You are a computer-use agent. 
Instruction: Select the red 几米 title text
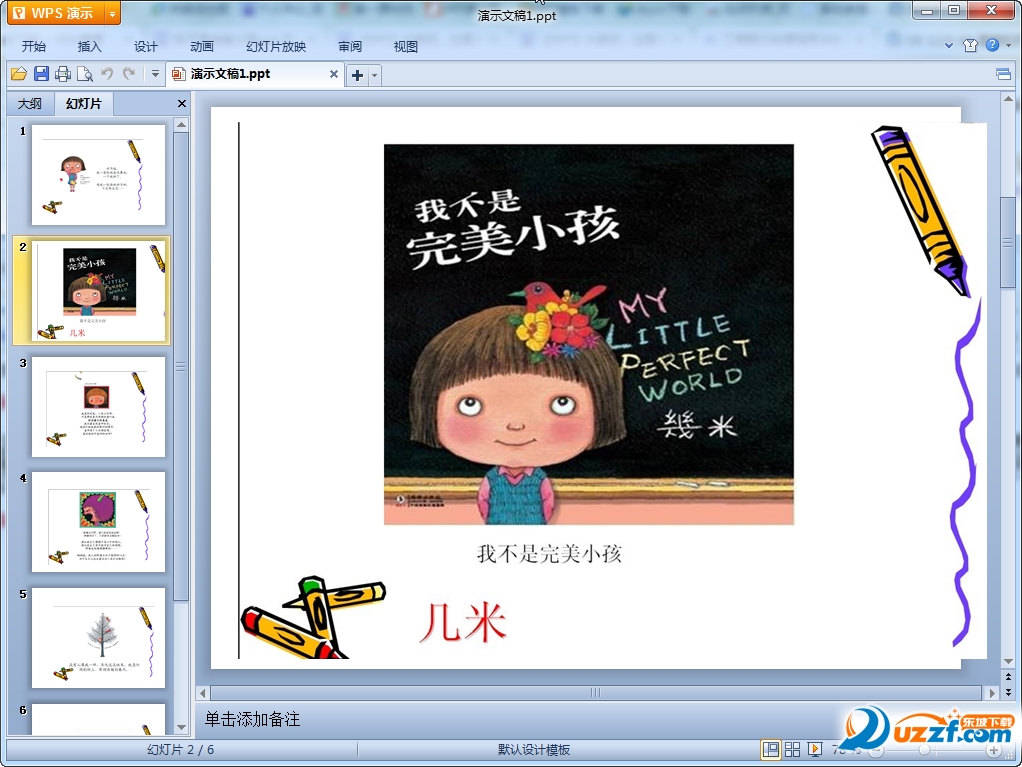tap(463, 622)
